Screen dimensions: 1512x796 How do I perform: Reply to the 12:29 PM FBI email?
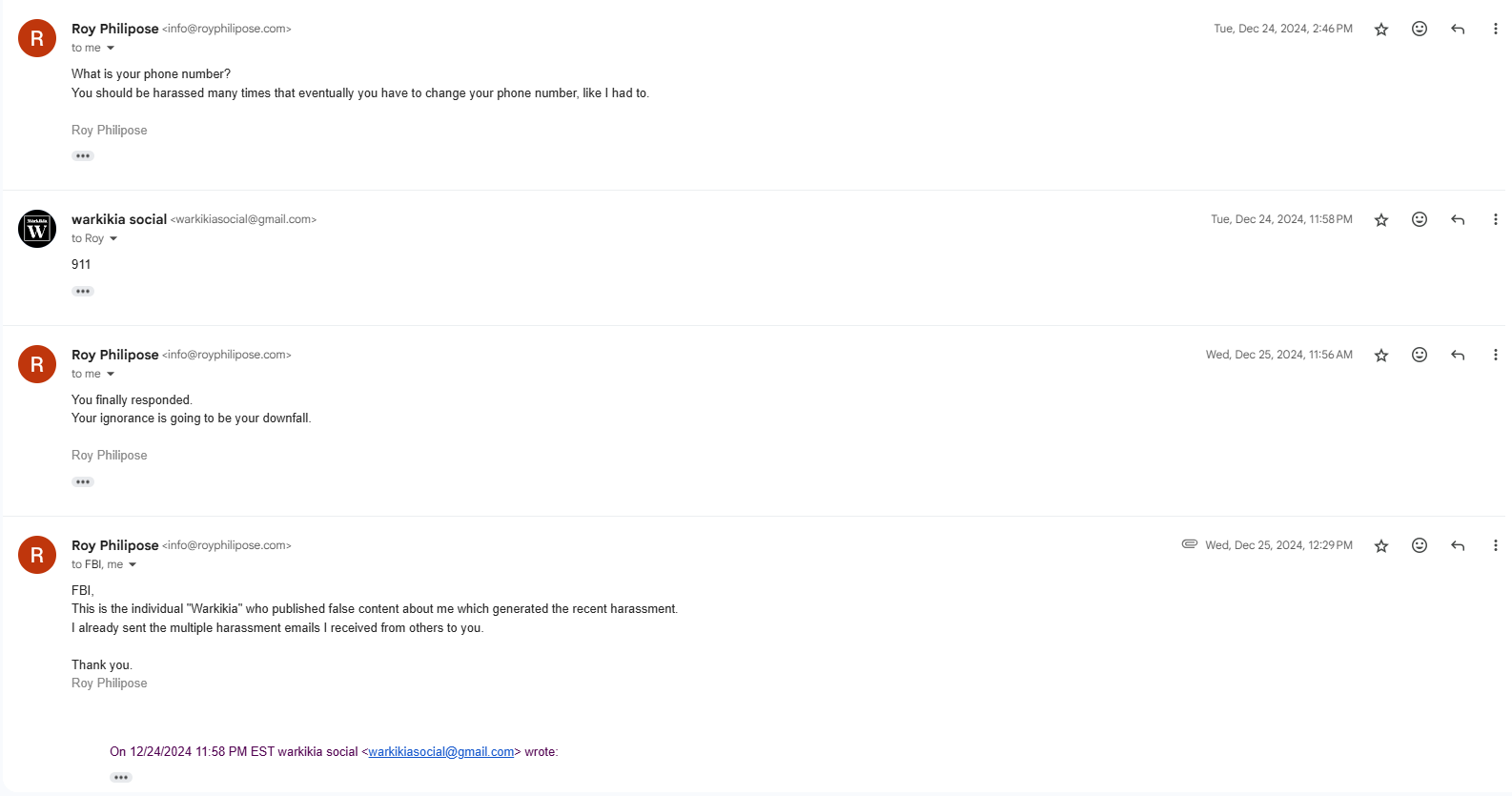1458,546
